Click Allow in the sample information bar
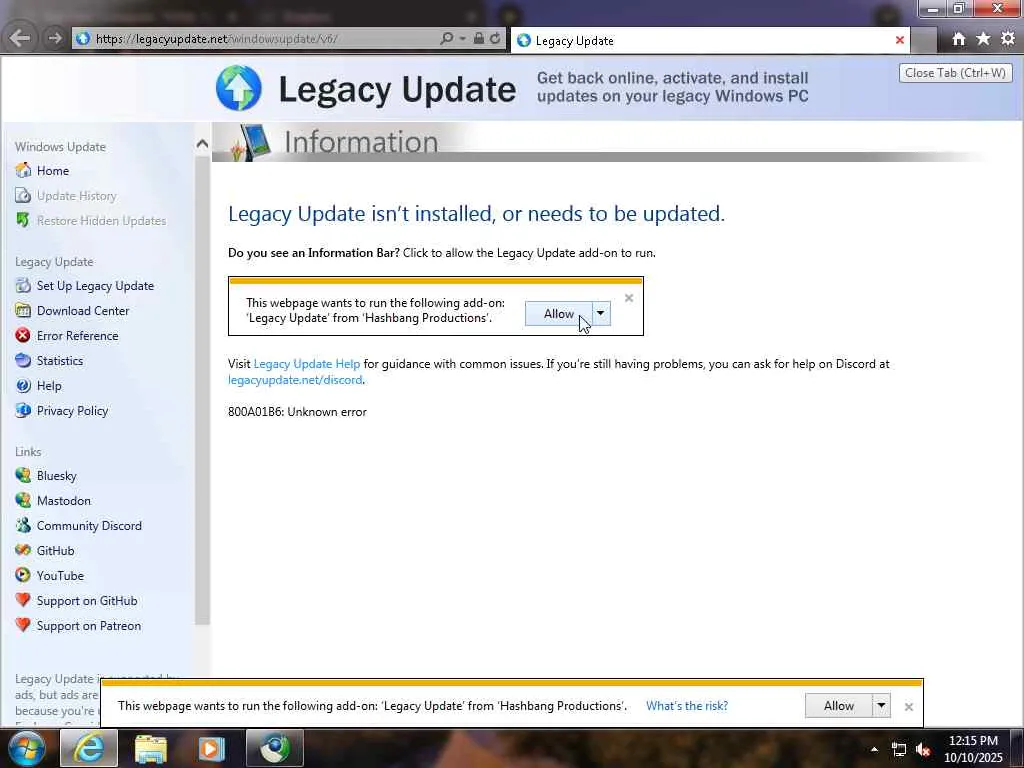 click(x=559, y=313)
